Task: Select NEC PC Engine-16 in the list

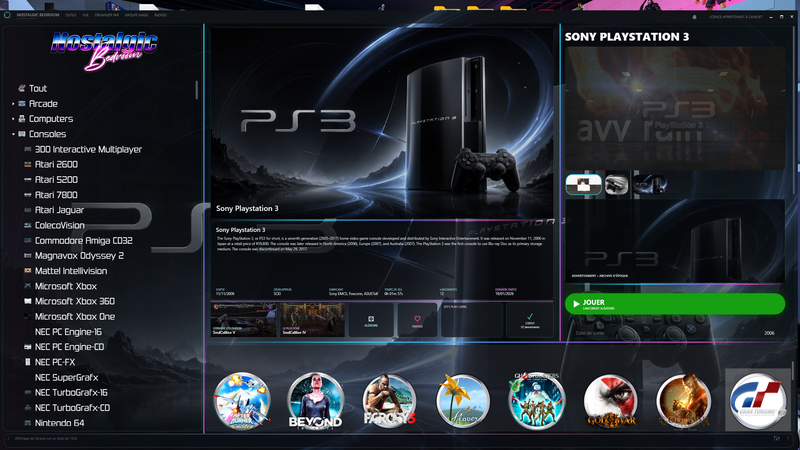Action: click(68, 332)
